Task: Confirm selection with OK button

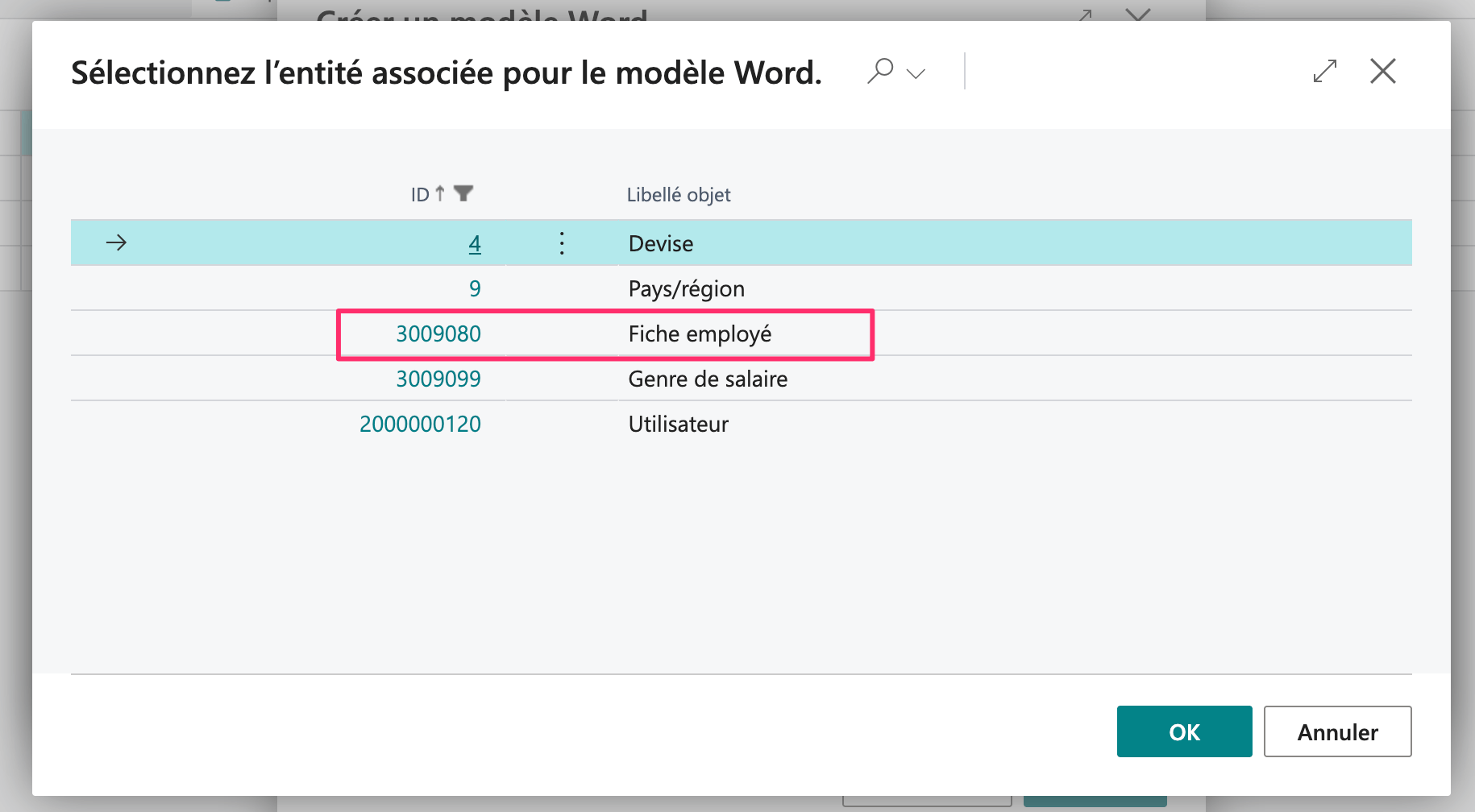Action: pos(1184,731)
